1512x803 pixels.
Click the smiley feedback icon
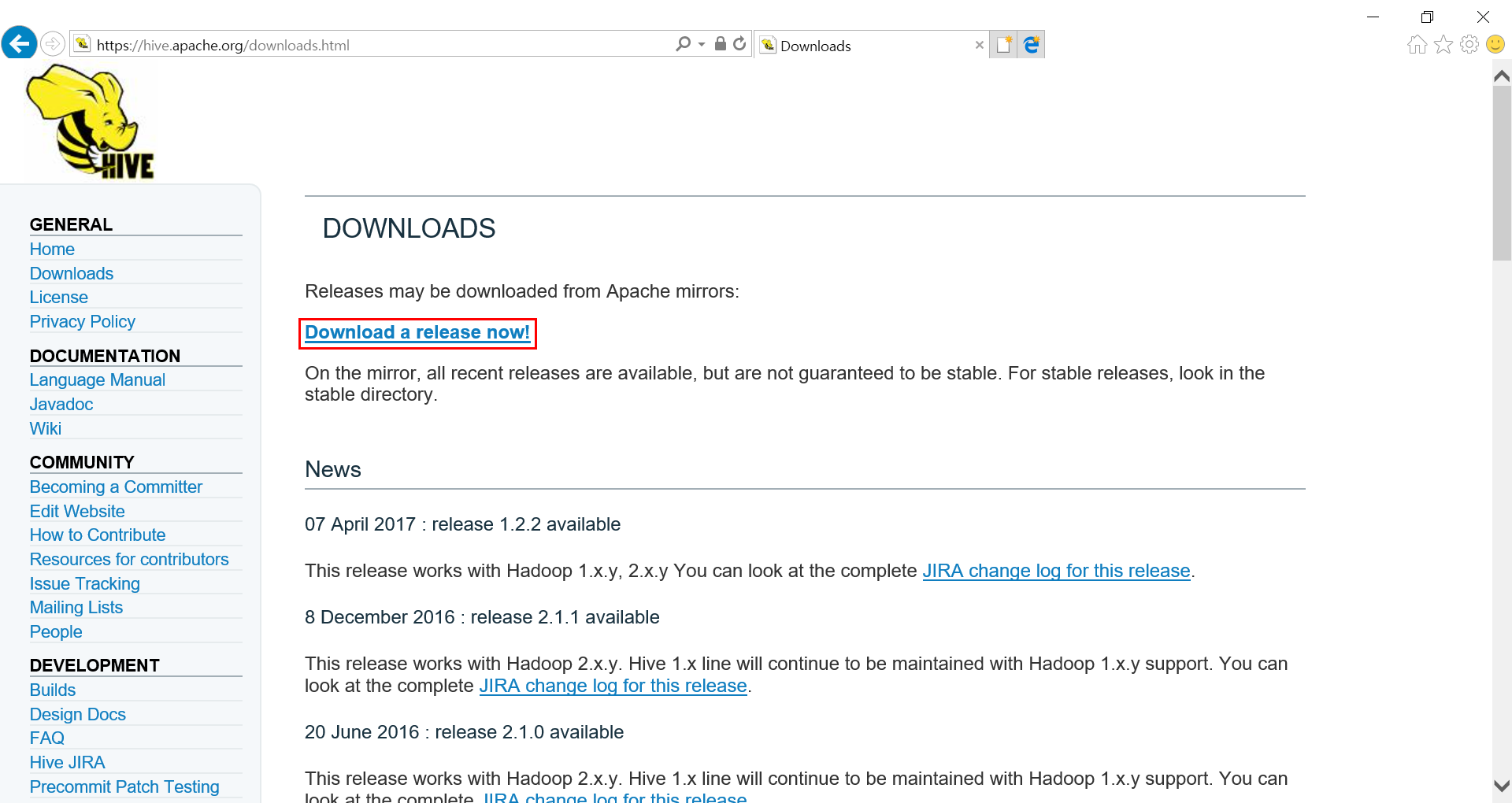[x=1495, y=45]
